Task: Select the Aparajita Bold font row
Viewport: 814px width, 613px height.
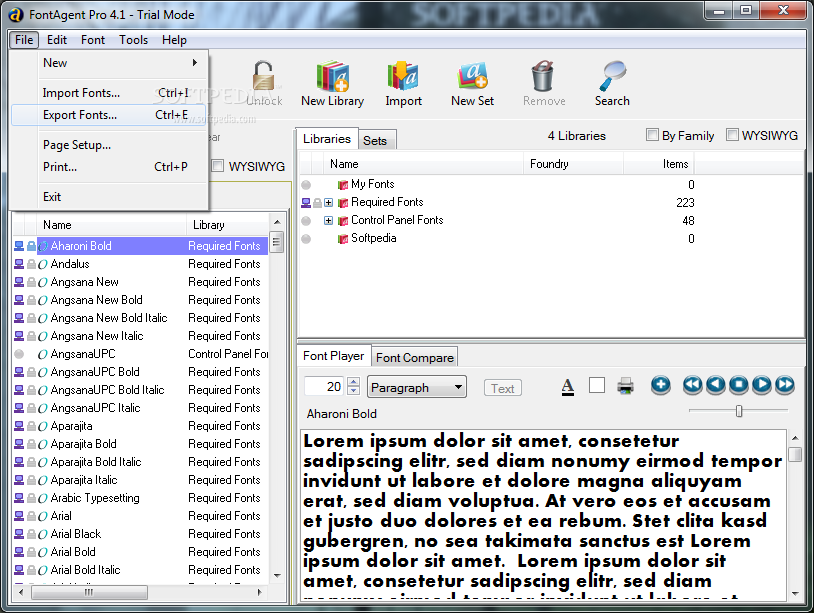Action: pos(140,444)
